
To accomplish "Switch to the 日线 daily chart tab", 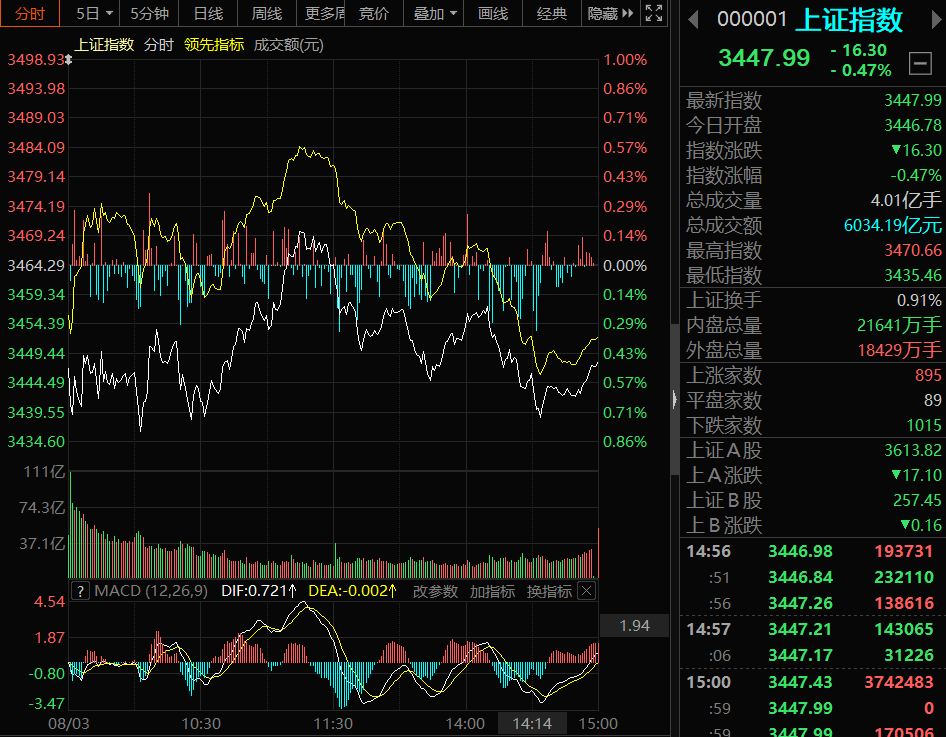I will tap(208, 13).
